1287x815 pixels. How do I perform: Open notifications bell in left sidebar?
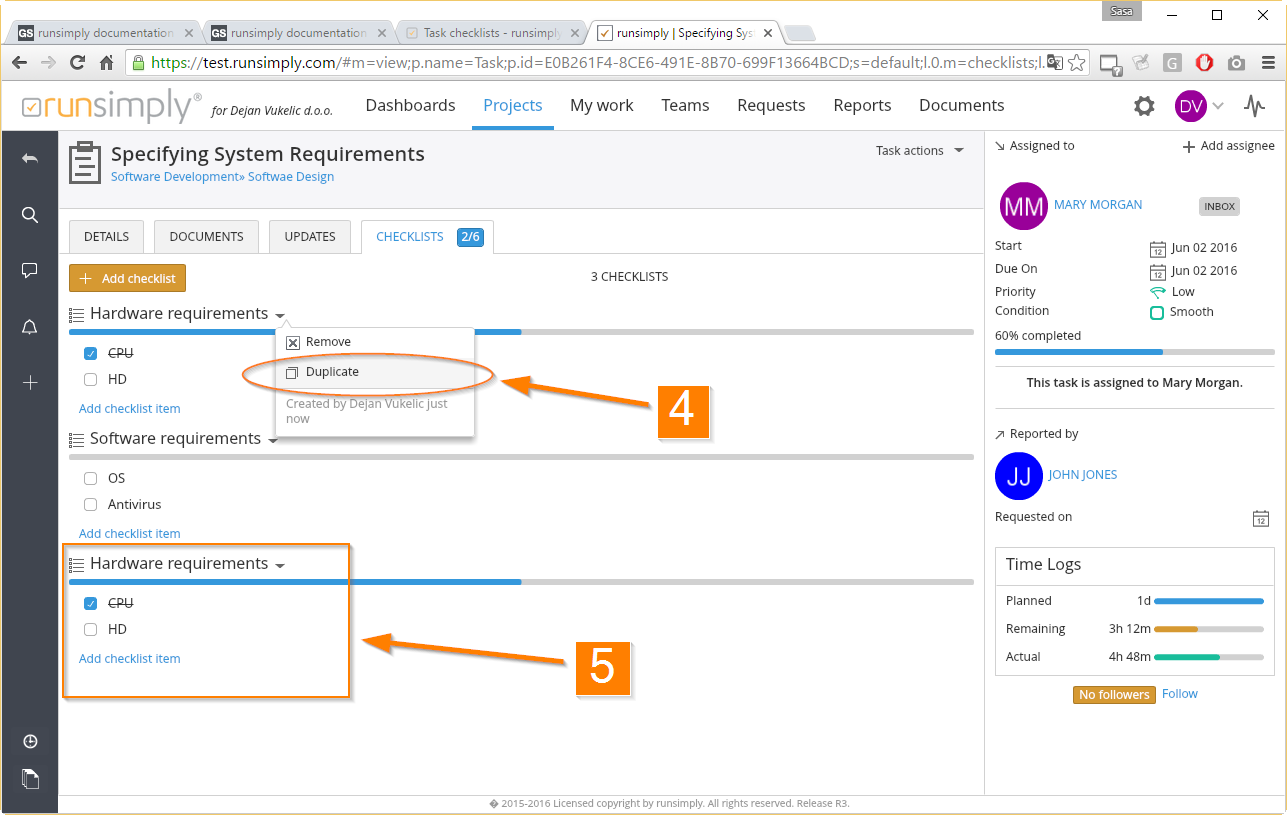(x=30, y=327)
